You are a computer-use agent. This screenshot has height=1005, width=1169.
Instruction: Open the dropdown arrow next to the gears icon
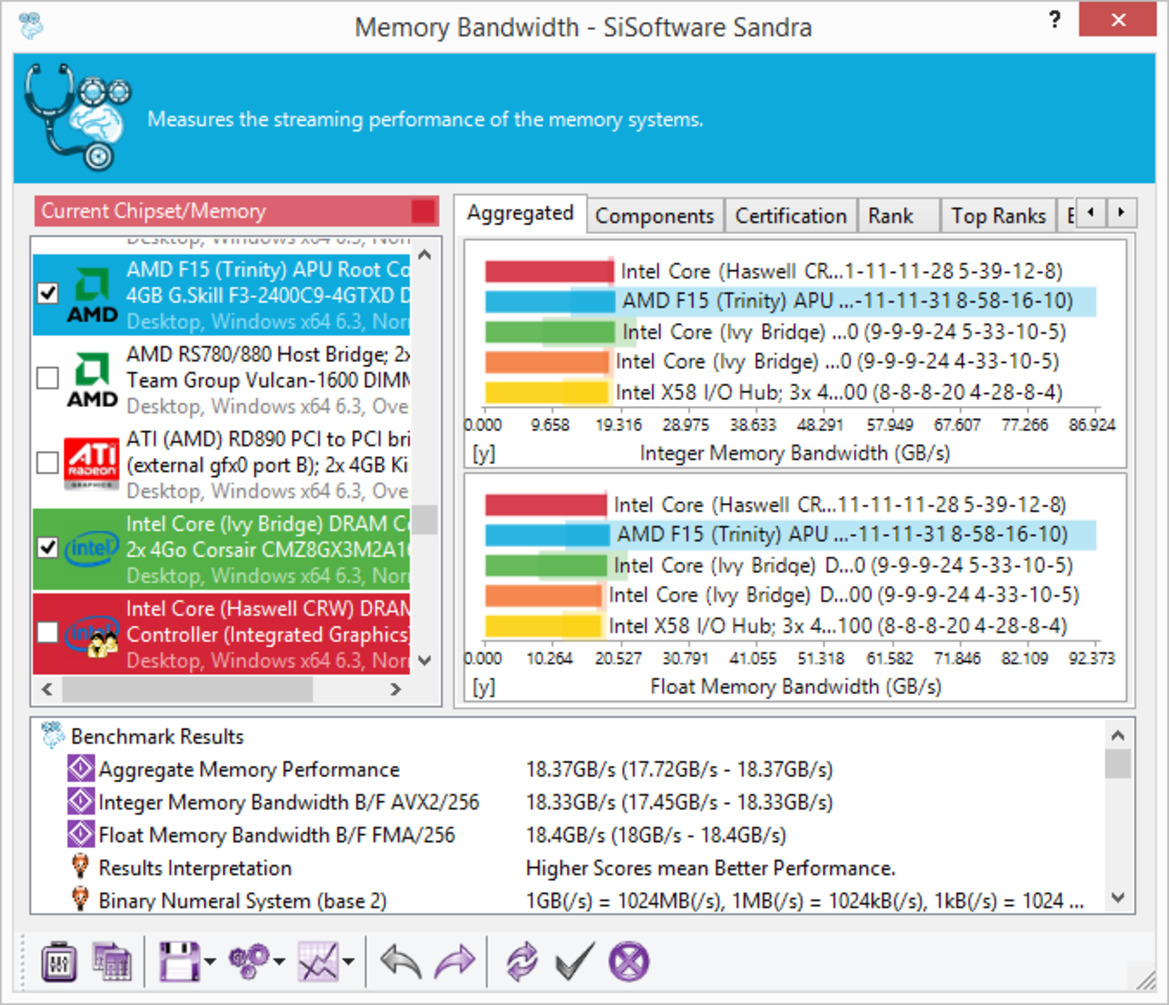point(279,962)
